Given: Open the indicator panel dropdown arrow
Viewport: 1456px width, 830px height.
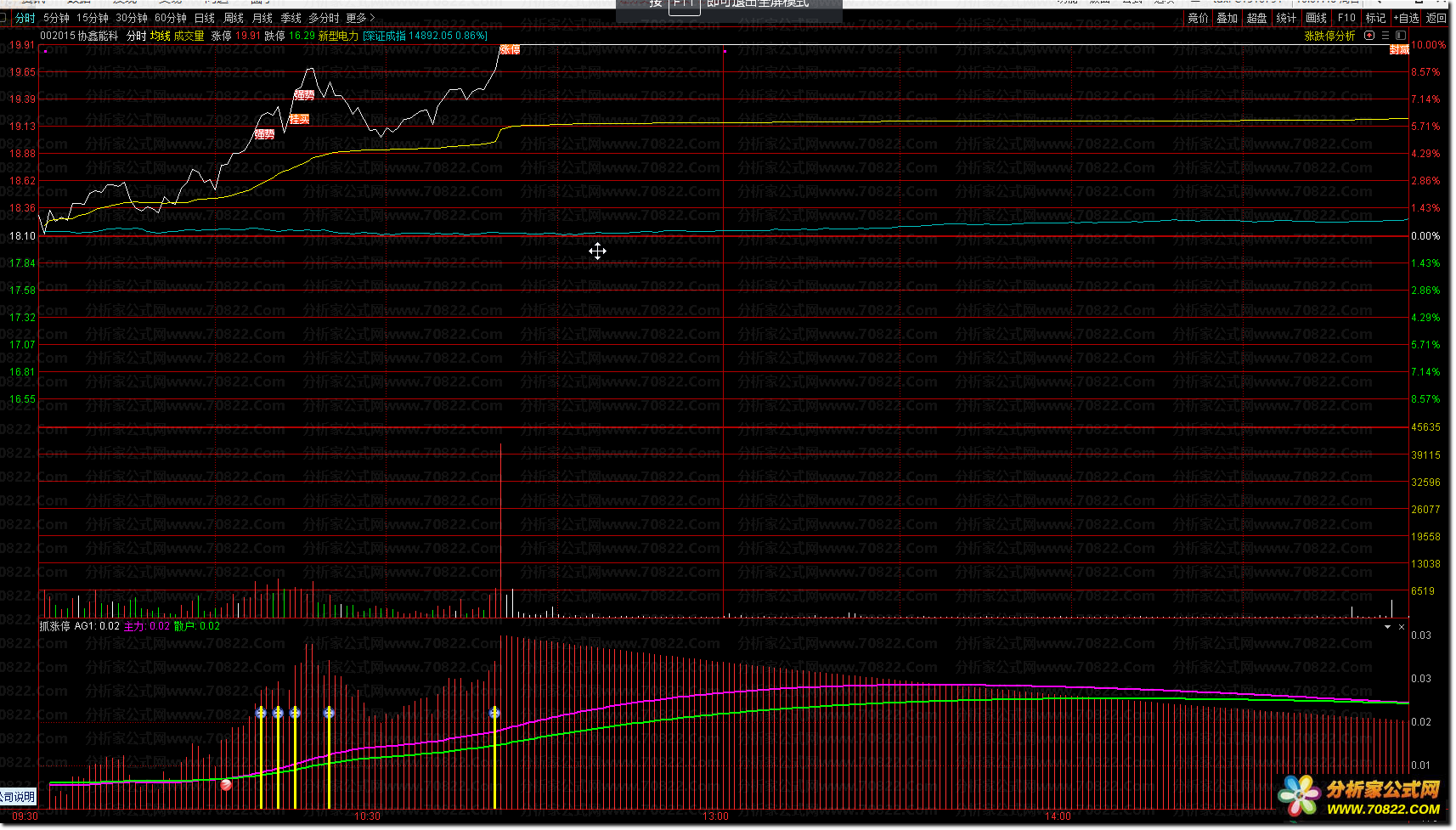Looking at the screenshot, I should point(1387,627).
